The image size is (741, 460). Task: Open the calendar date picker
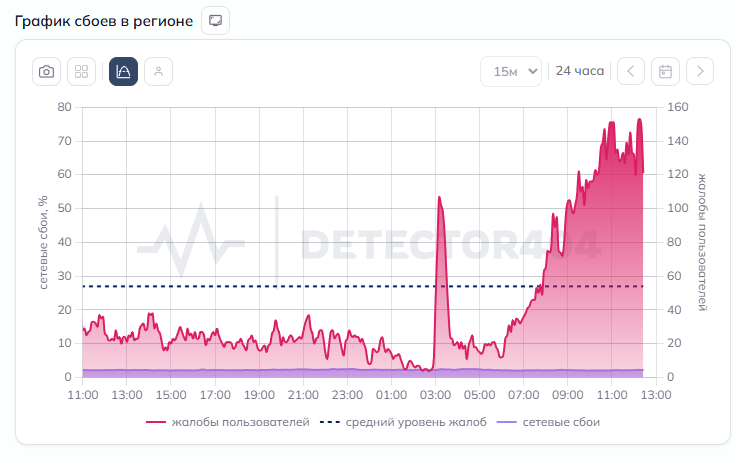click(x=665, y=72)
